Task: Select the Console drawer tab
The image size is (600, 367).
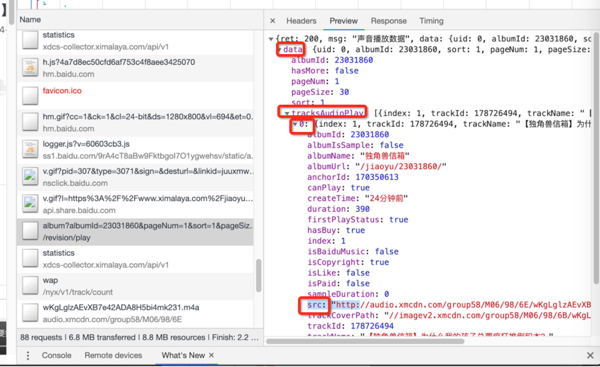Action: (x=57, y=355)
